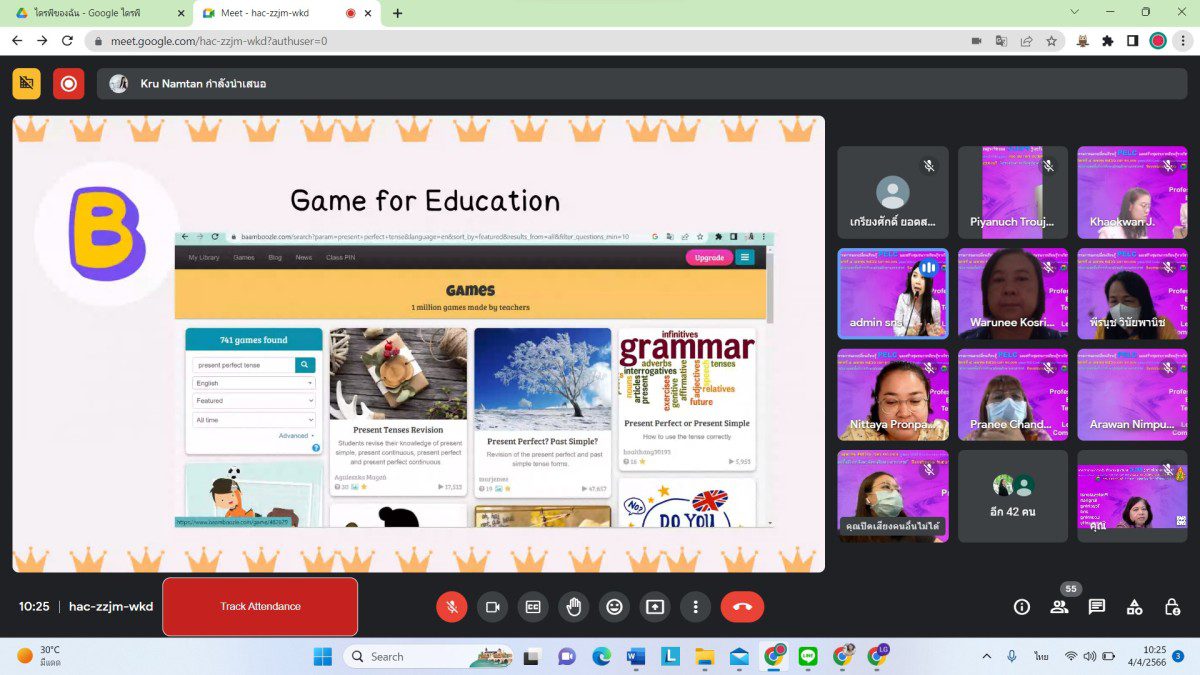
Task: Select เกรียงศักดิ์ participant tile
Action: tap(893, 192)
